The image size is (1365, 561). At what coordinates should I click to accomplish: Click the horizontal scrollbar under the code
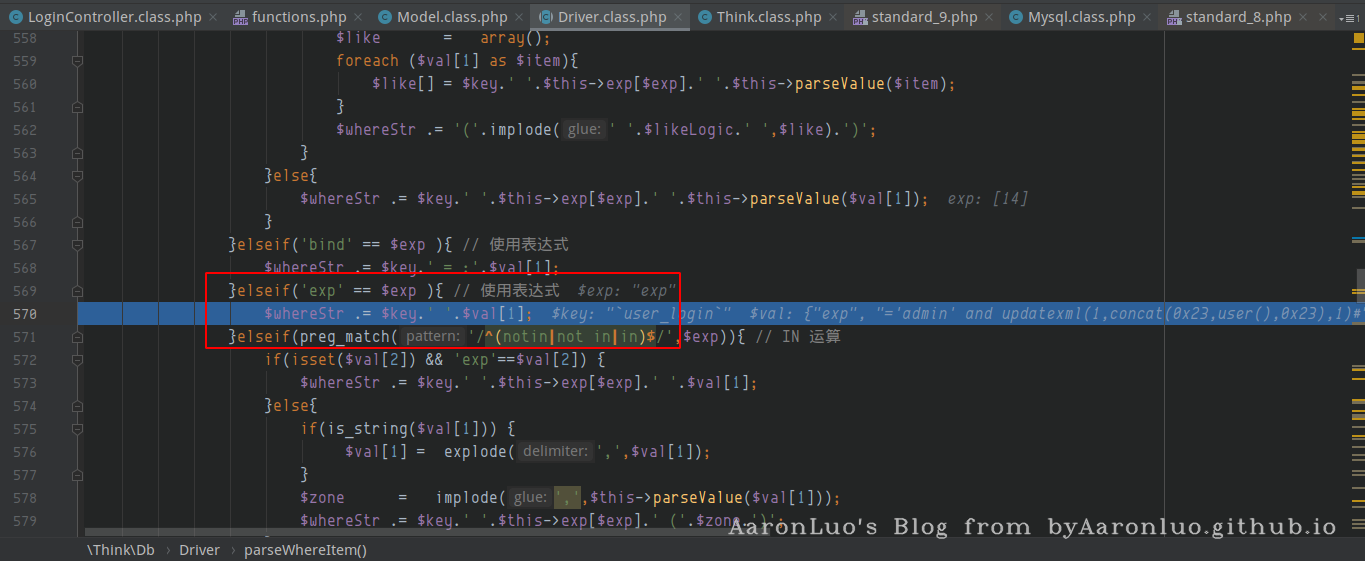400,532
